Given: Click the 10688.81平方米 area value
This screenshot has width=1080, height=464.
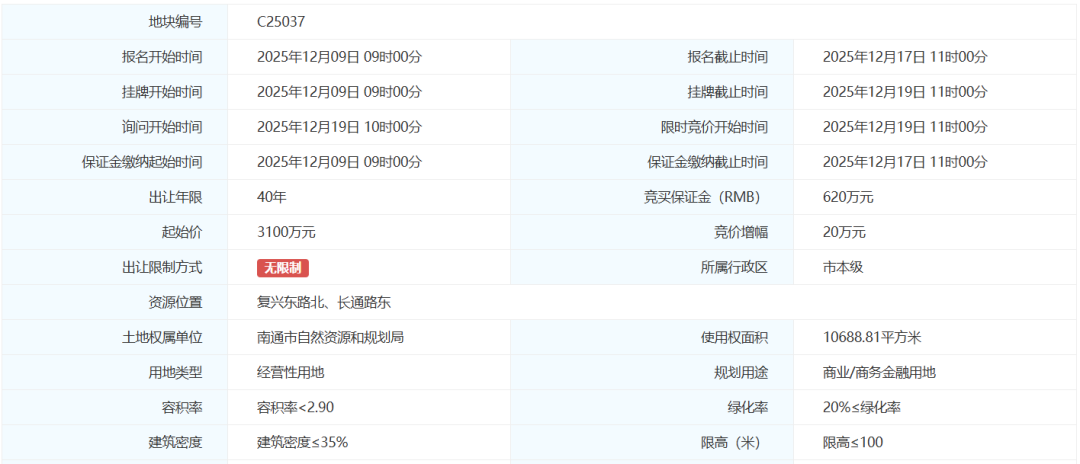Looking at the screenshot, I should 872,337.
